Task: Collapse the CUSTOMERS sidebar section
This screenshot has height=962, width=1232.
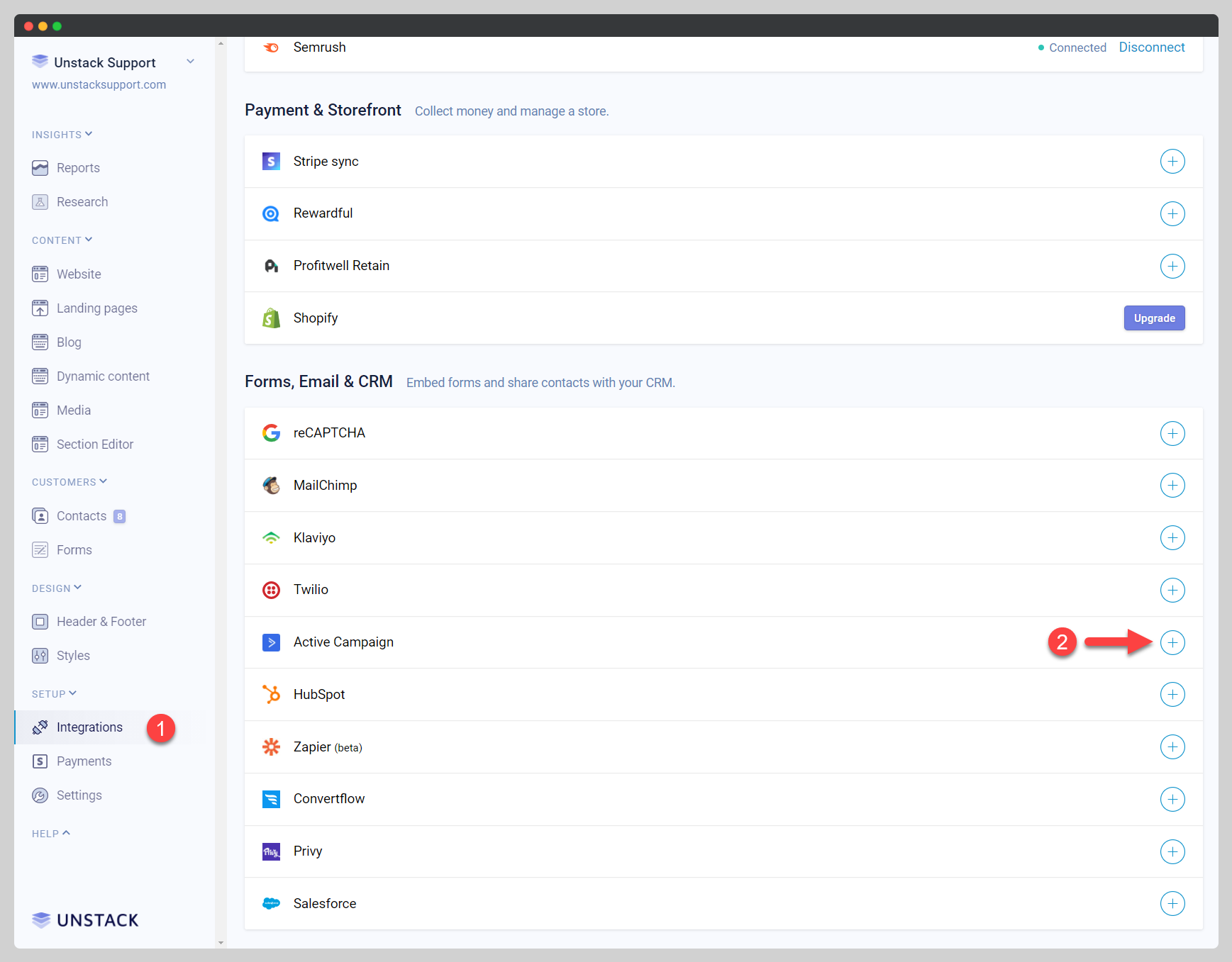Action: (70, 482)
